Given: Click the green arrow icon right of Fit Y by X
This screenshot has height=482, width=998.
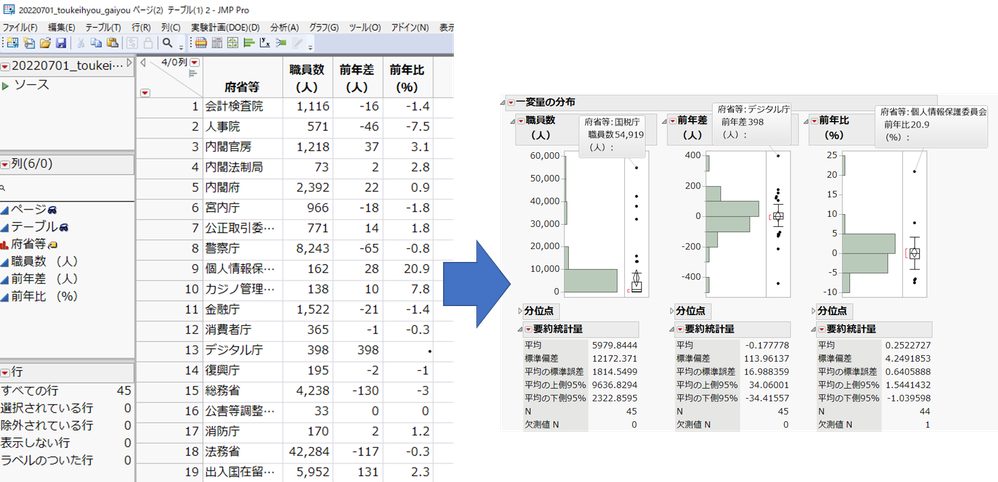Looking at the screenshot, I should 281,43.
